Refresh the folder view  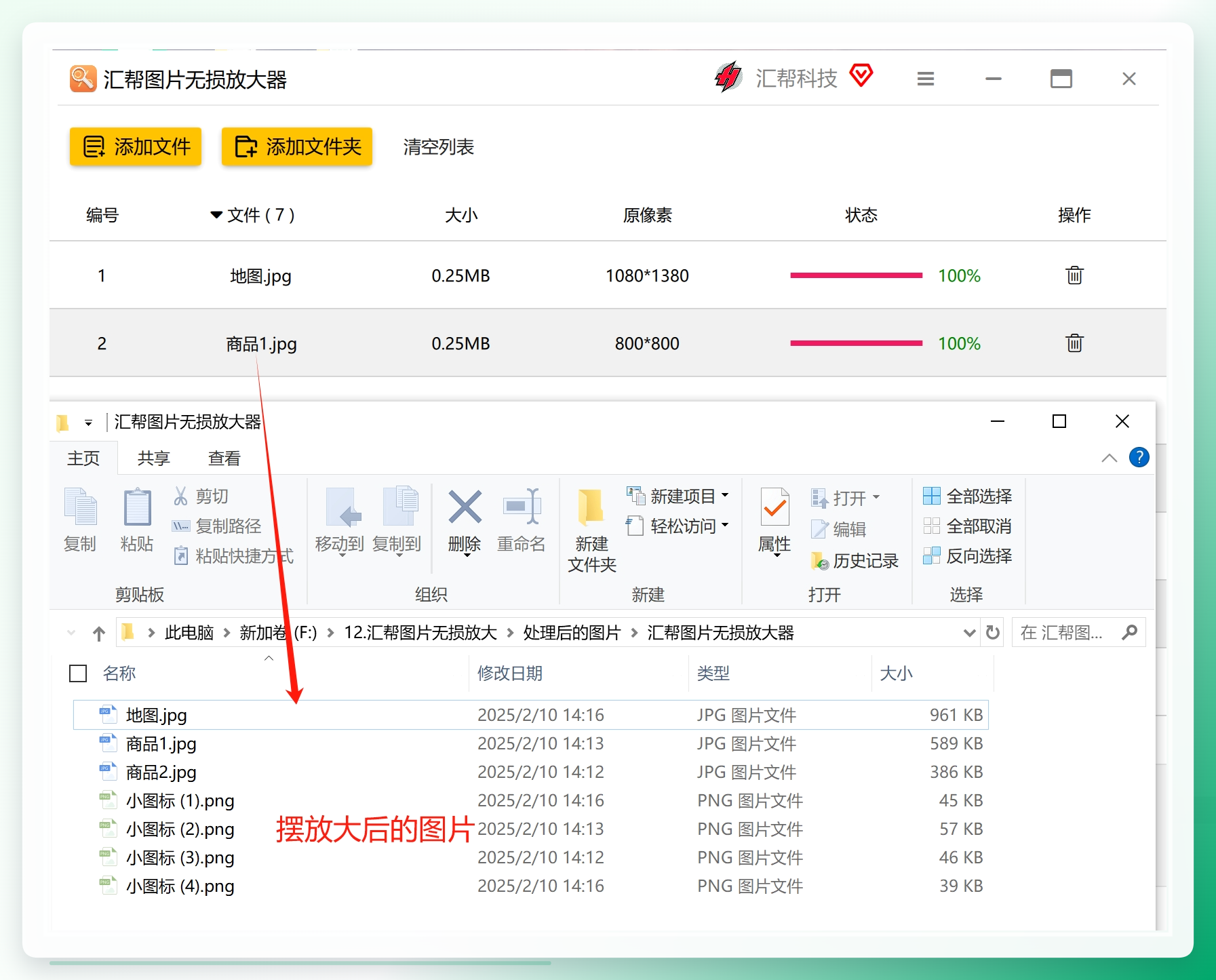993,633
